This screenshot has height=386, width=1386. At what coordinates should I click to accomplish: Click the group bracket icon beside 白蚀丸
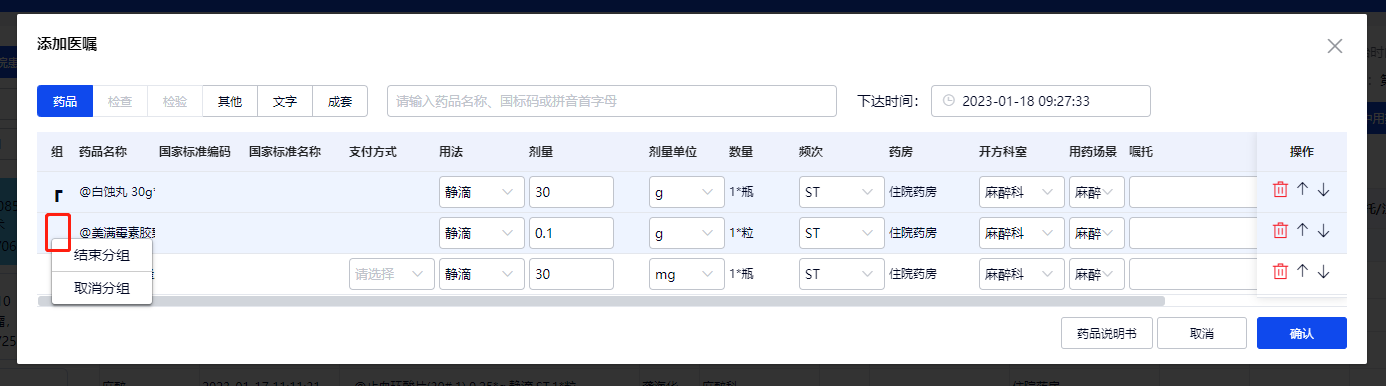(58, 195)
